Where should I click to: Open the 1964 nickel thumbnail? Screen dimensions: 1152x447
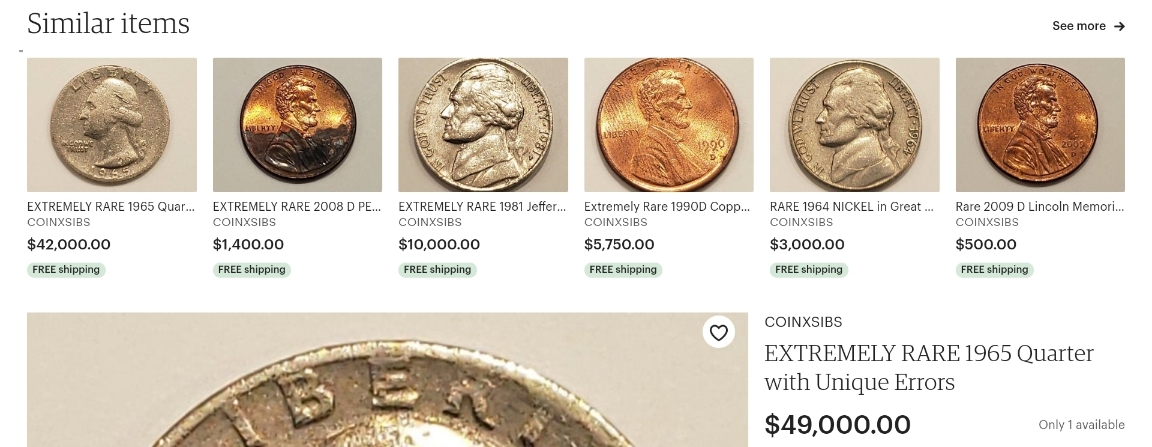pos(854,125)
